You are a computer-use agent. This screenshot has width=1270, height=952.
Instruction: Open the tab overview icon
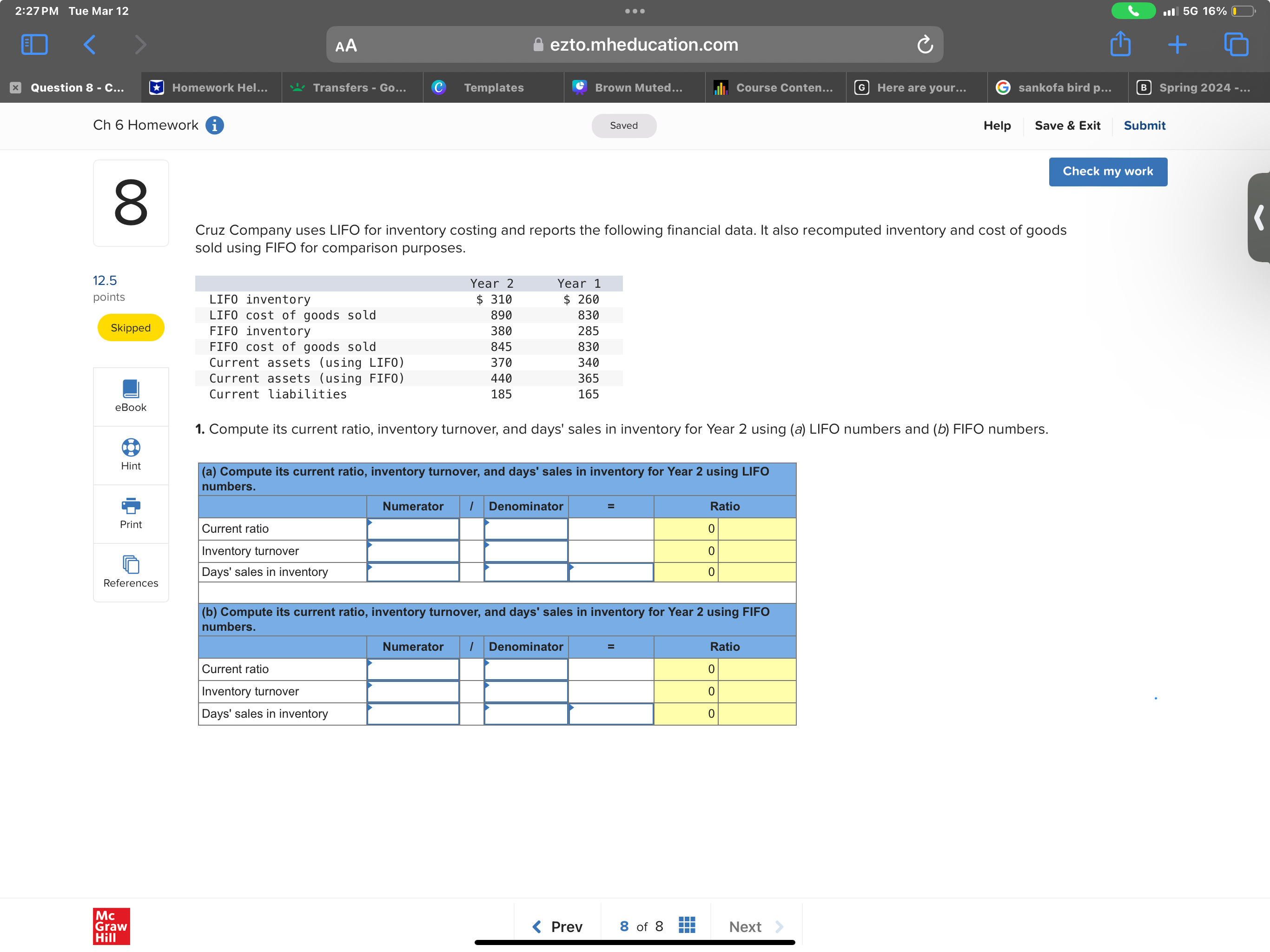[x=1235, y=44]
